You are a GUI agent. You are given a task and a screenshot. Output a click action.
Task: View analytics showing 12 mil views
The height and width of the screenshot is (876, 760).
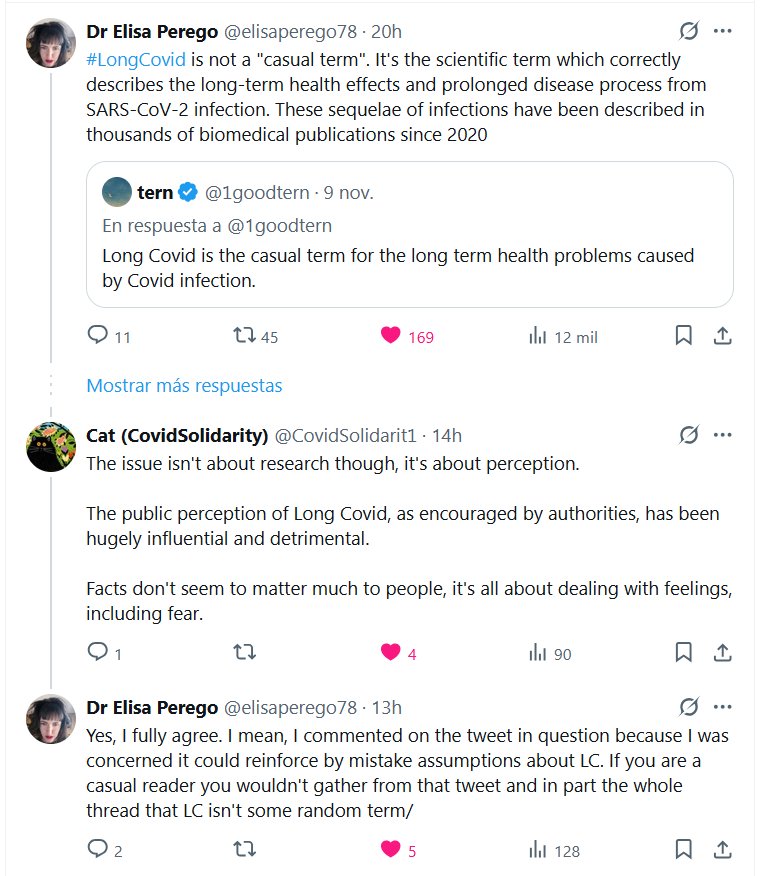point(538,336)
